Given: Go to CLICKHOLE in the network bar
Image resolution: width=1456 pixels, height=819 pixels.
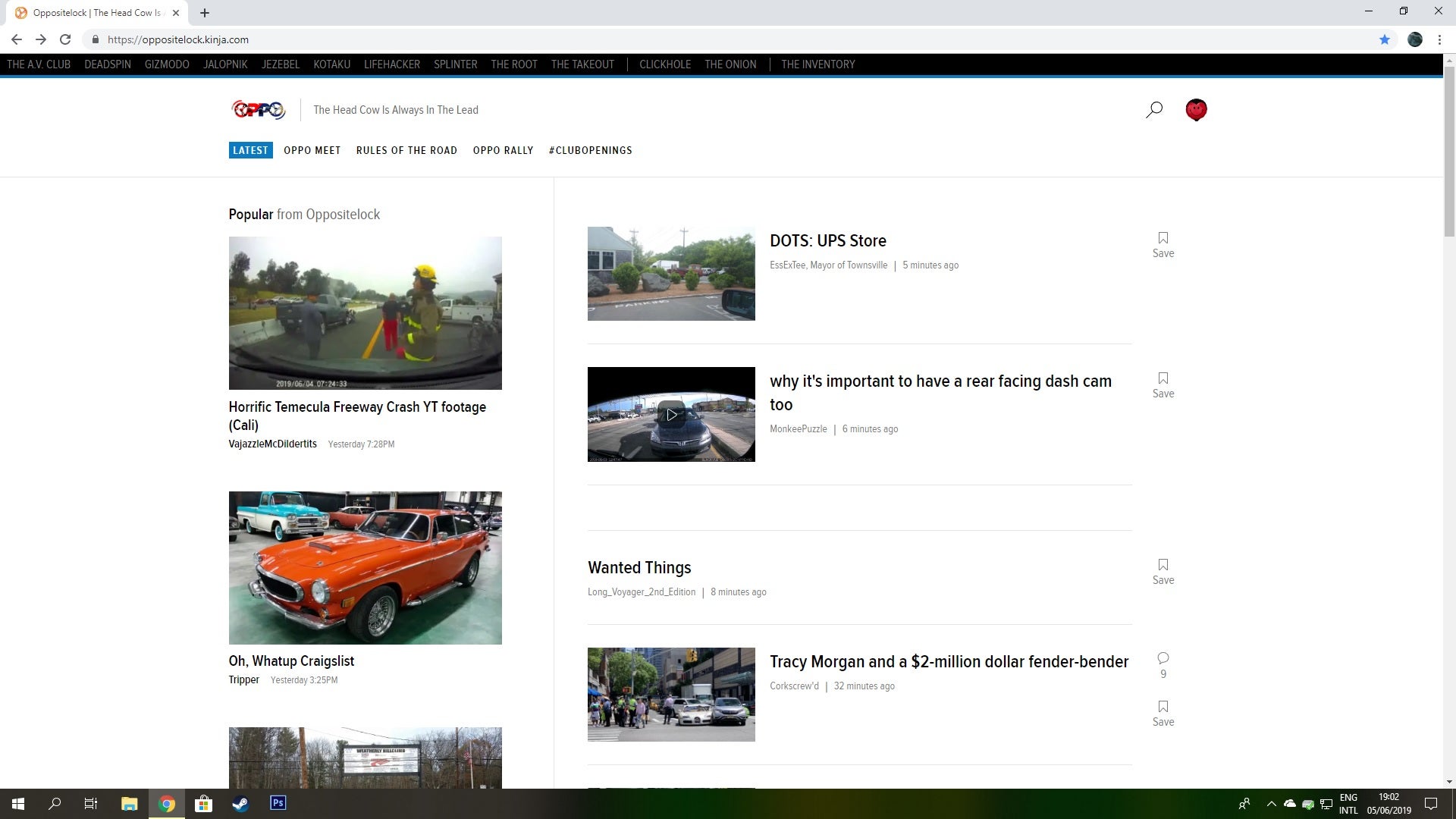Looking at the screenshot, I should pos(665,64).
